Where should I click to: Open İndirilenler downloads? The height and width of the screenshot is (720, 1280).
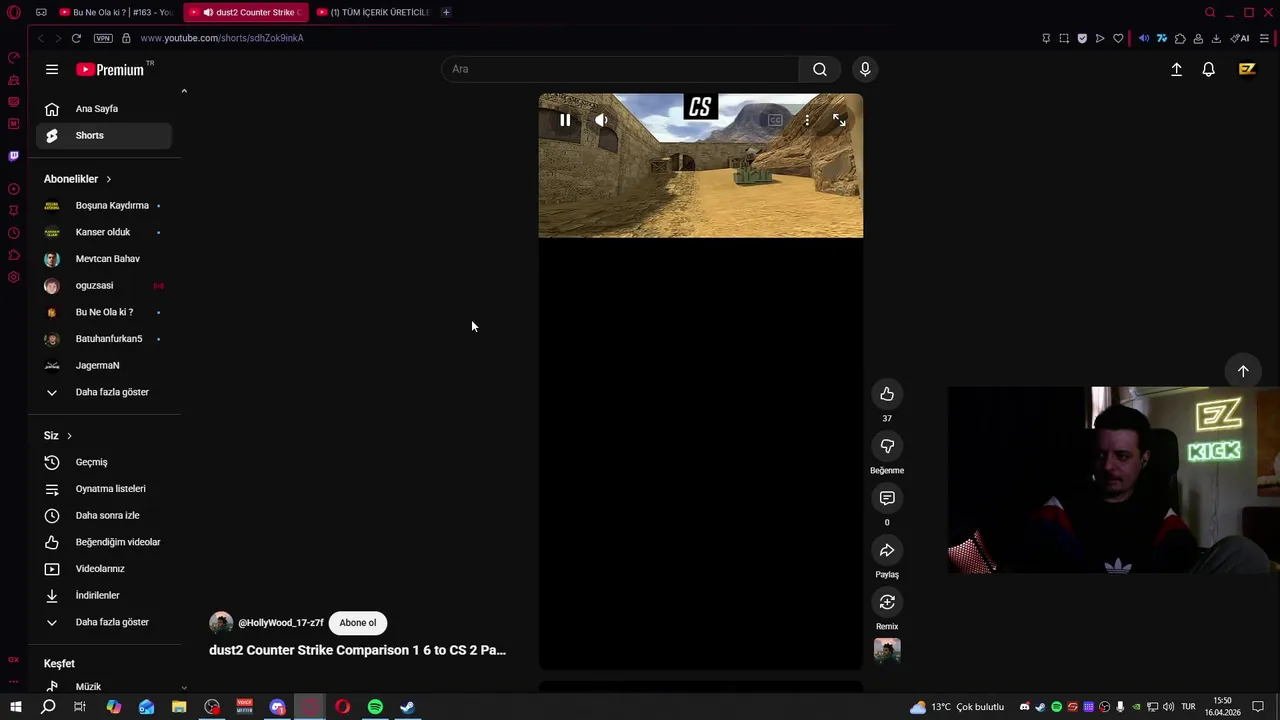[x=104, y=596]
